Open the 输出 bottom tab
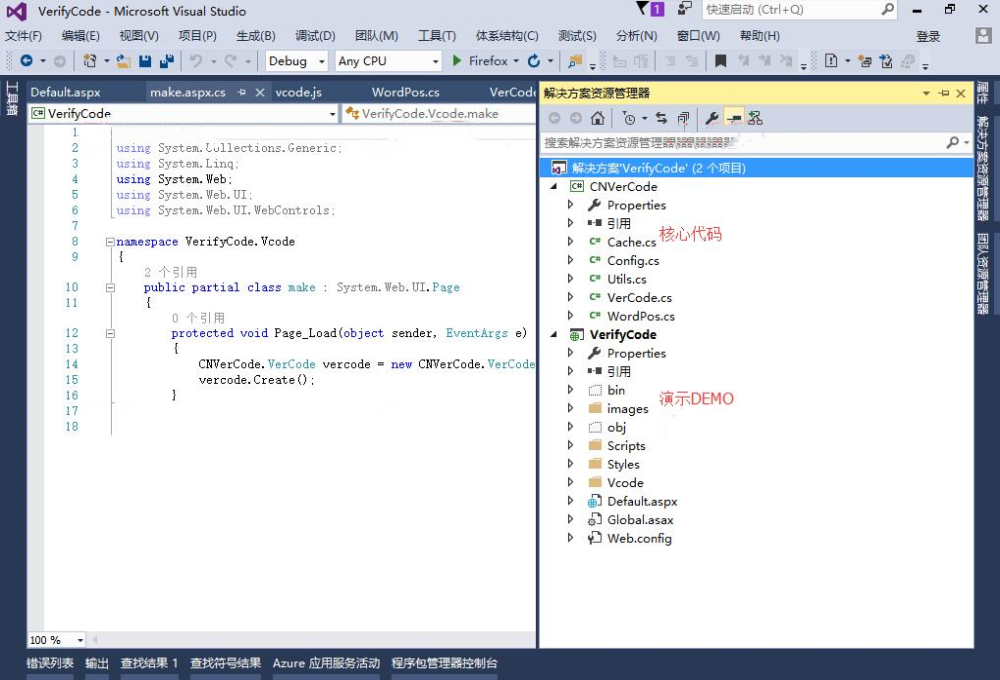The image size is (1000, 680). (97, 663)
